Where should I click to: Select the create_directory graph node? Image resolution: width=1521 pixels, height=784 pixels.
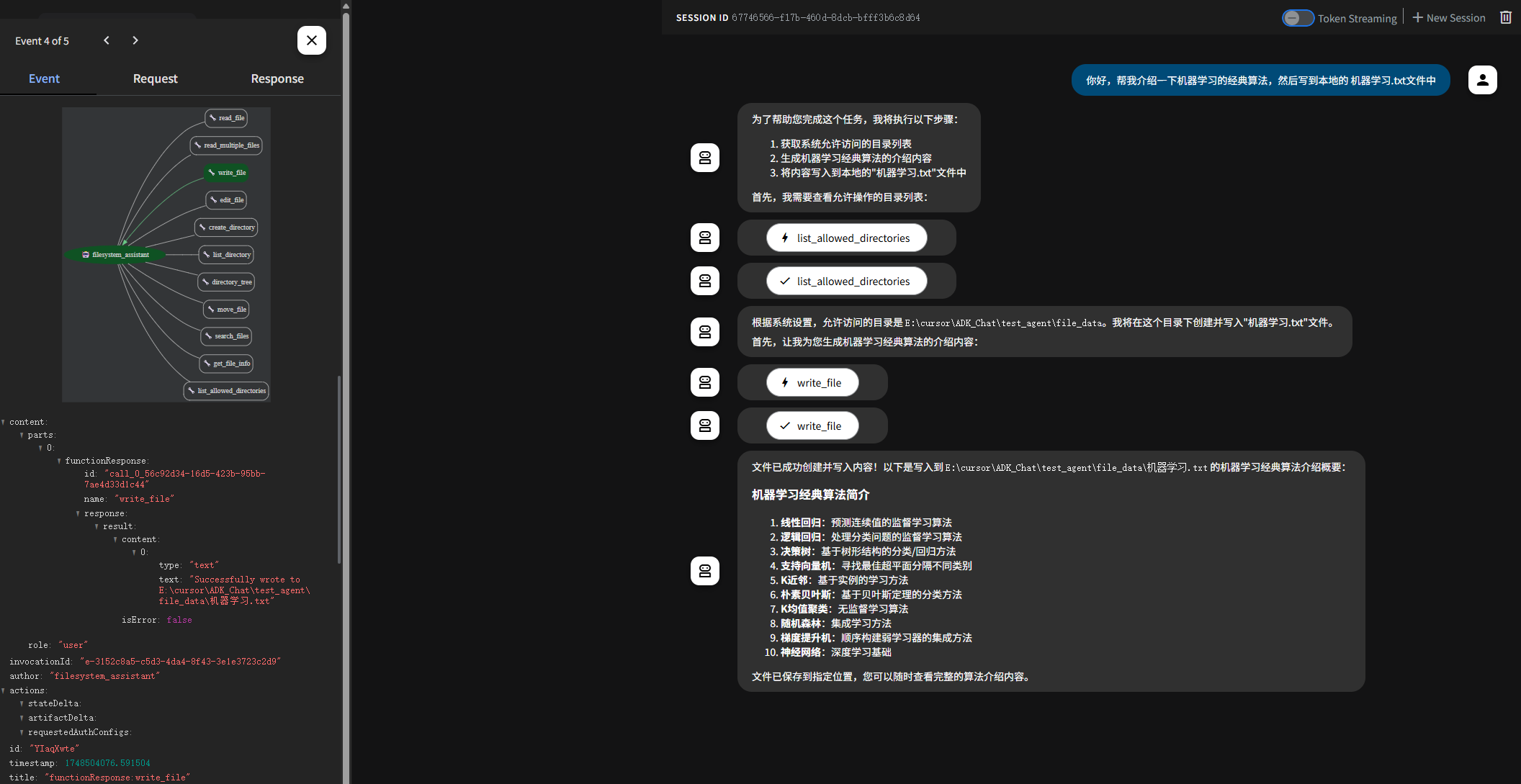click(226, 227)
